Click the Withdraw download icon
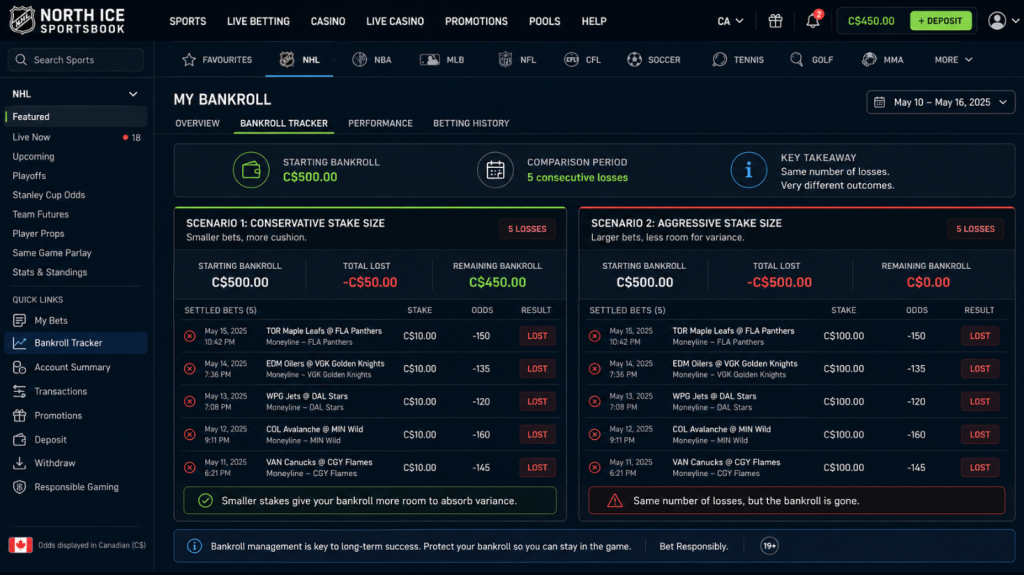Viewport: 1024px width, 575px height. [x=20, y=463]
